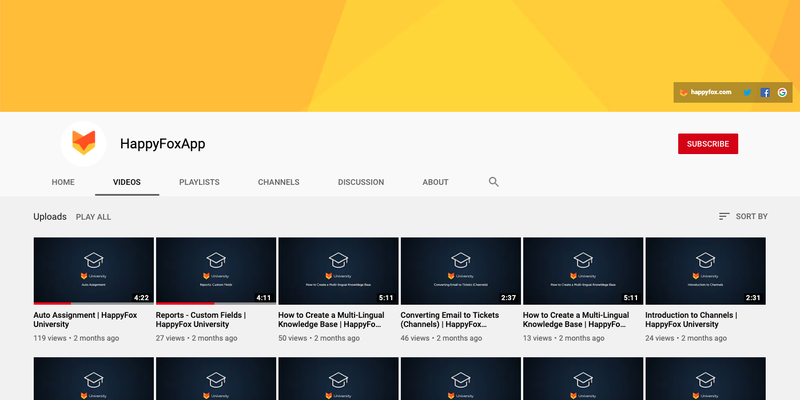Image resolution: width=800 pixels, height=400 pixels.
Task: Click the Uploads heading
Action: 50,217
